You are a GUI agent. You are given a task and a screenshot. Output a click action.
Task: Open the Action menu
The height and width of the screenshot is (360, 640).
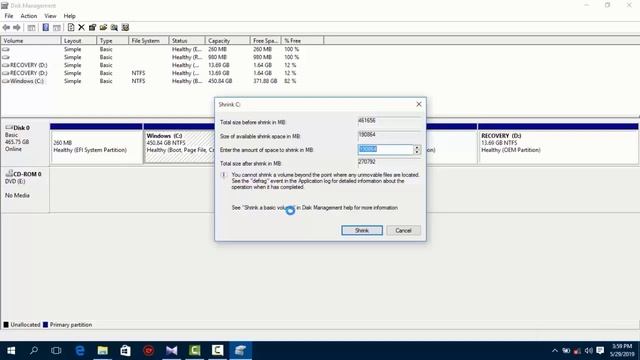(x=29, y=16)
